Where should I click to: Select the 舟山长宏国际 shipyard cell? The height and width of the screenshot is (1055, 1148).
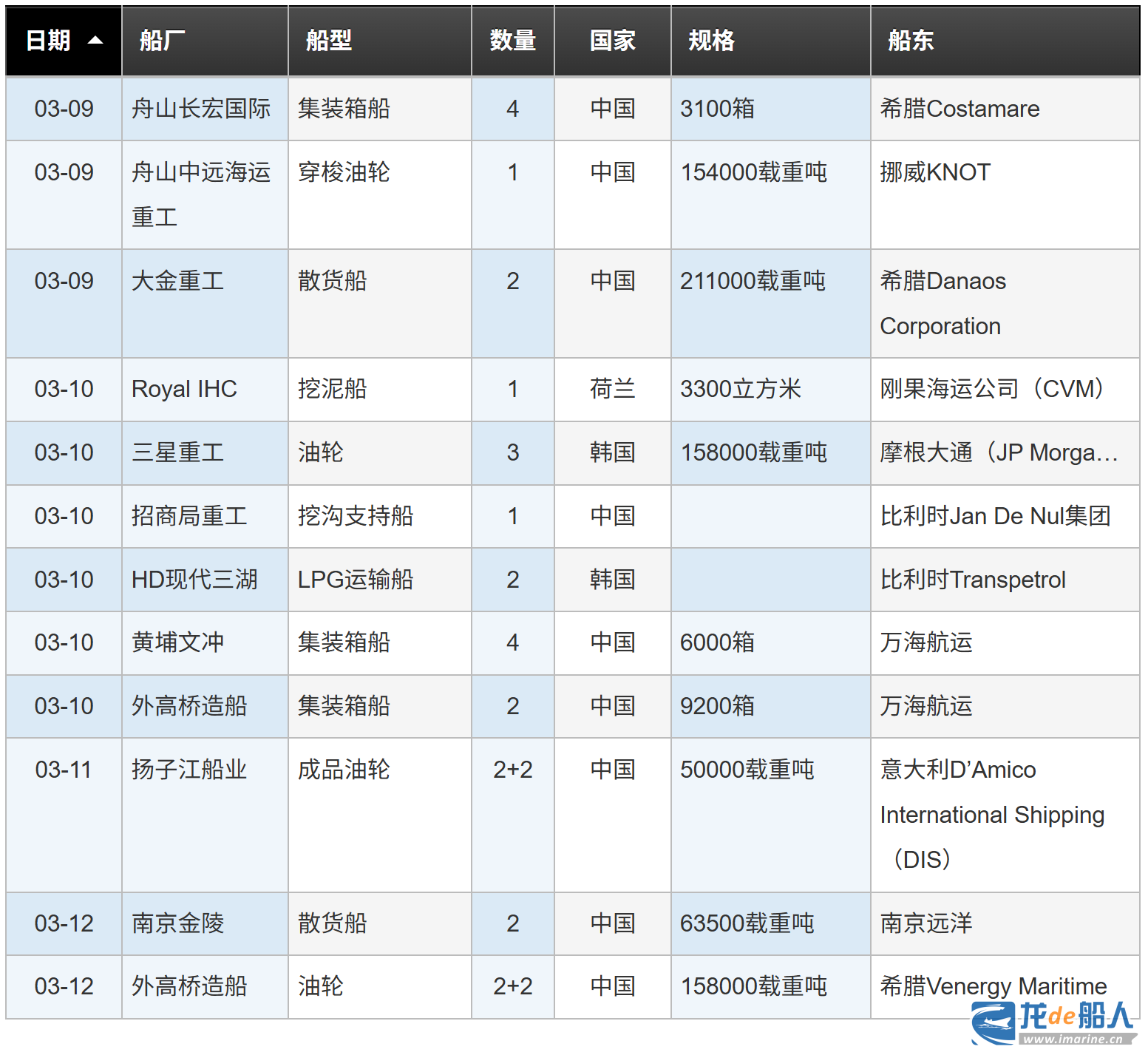click(201, 109)
